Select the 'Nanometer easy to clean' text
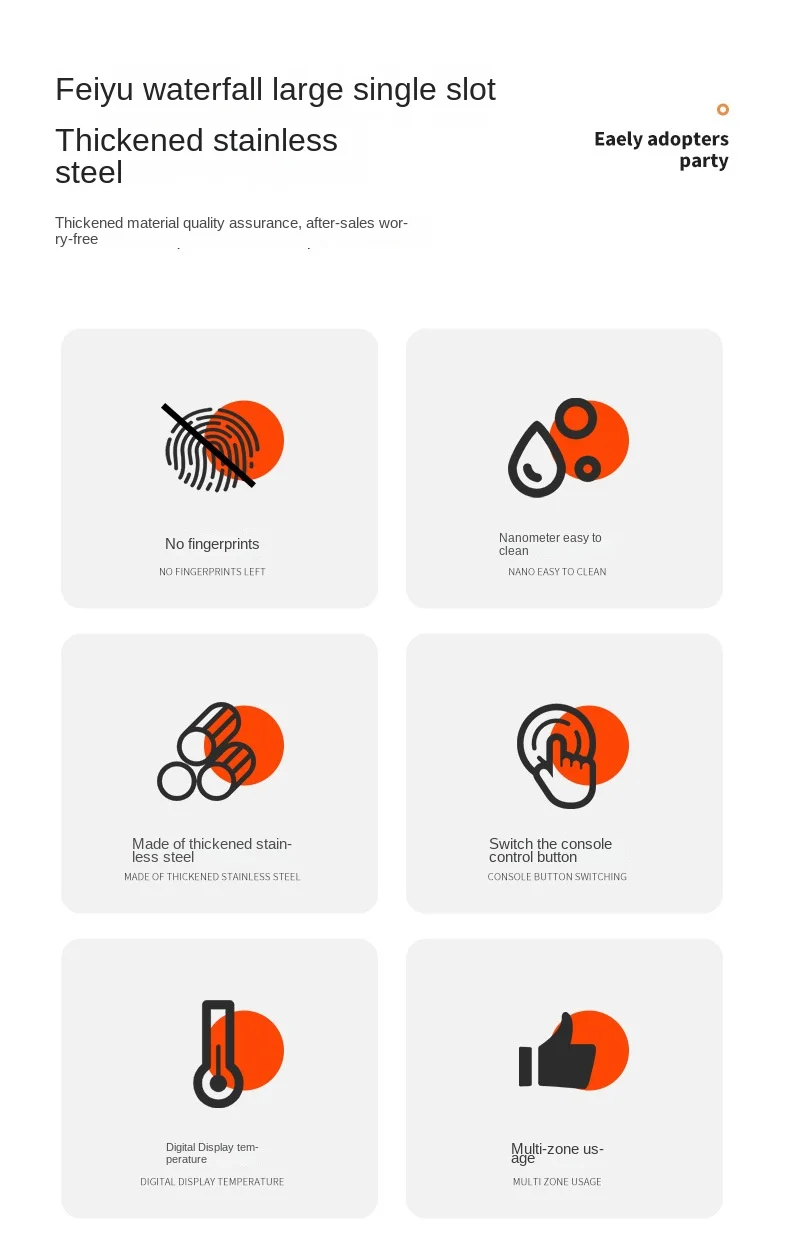Screen dimensions: 790x1251 (x=550, y=544)
